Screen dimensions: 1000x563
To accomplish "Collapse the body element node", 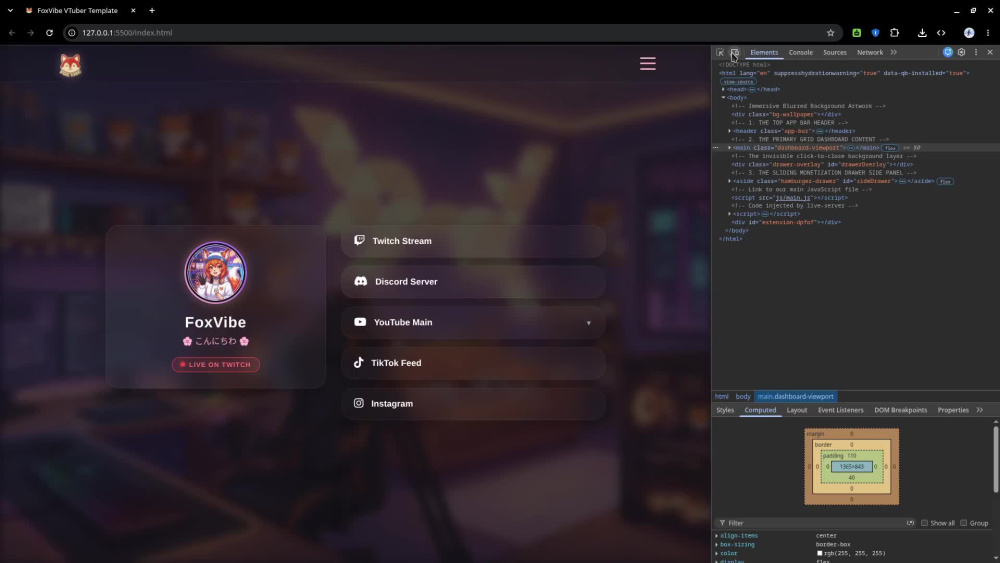I will [723, 98].
